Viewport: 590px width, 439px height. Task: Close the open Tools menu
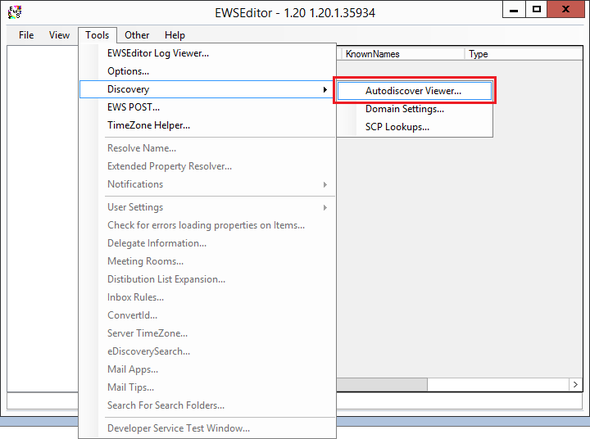point(97,35)
